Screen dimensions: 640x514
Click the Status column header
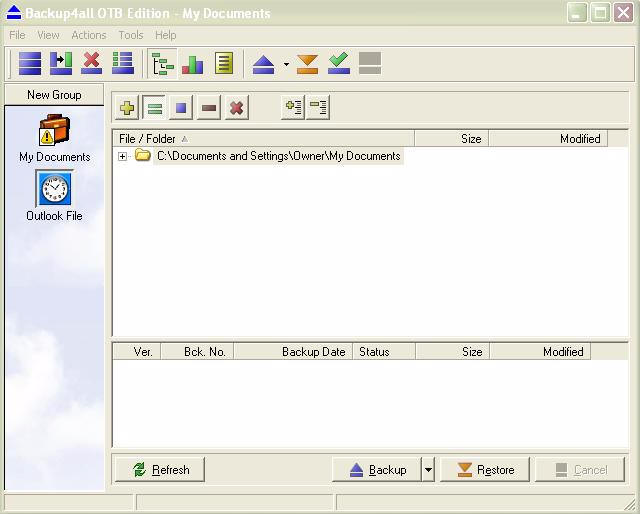384,352
